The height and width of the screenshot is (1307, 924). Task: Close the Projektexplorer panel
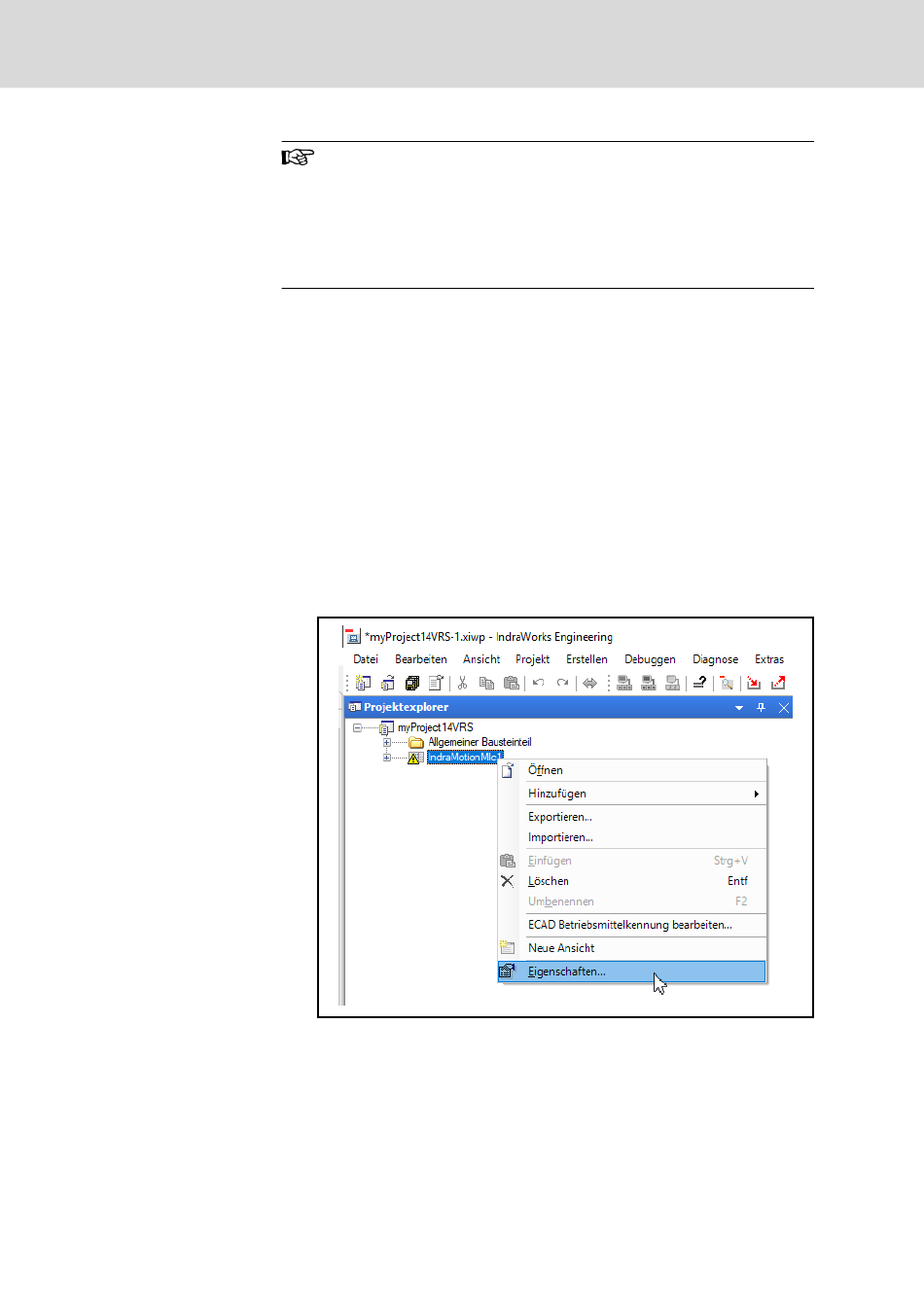(x=783, y=707)
